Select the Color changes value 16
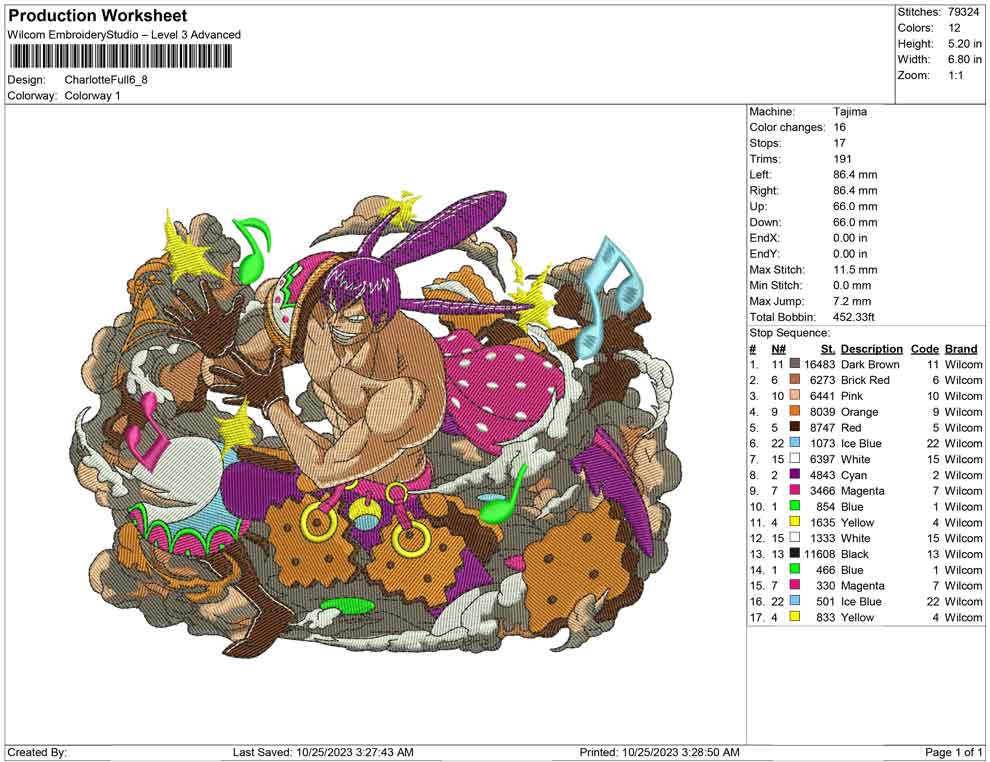The height and width of the screenshot is (762, 990). point(839,127)
